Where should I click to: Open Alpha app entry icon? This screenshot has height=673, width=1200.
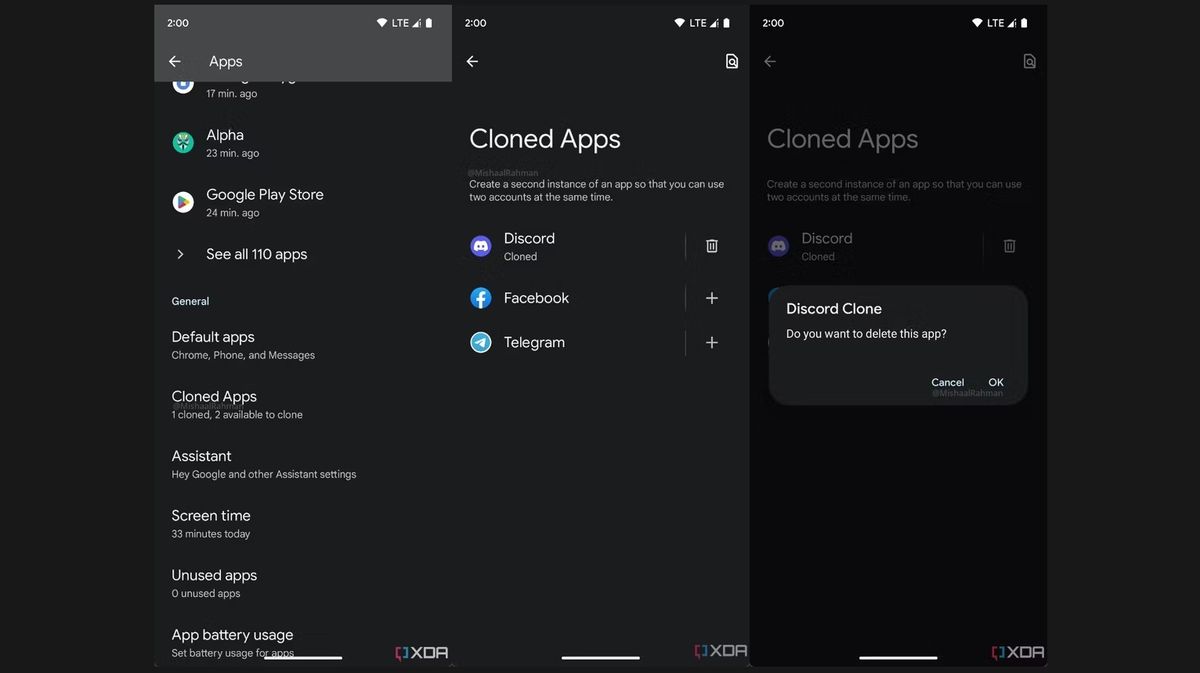(x=183, y=143)
